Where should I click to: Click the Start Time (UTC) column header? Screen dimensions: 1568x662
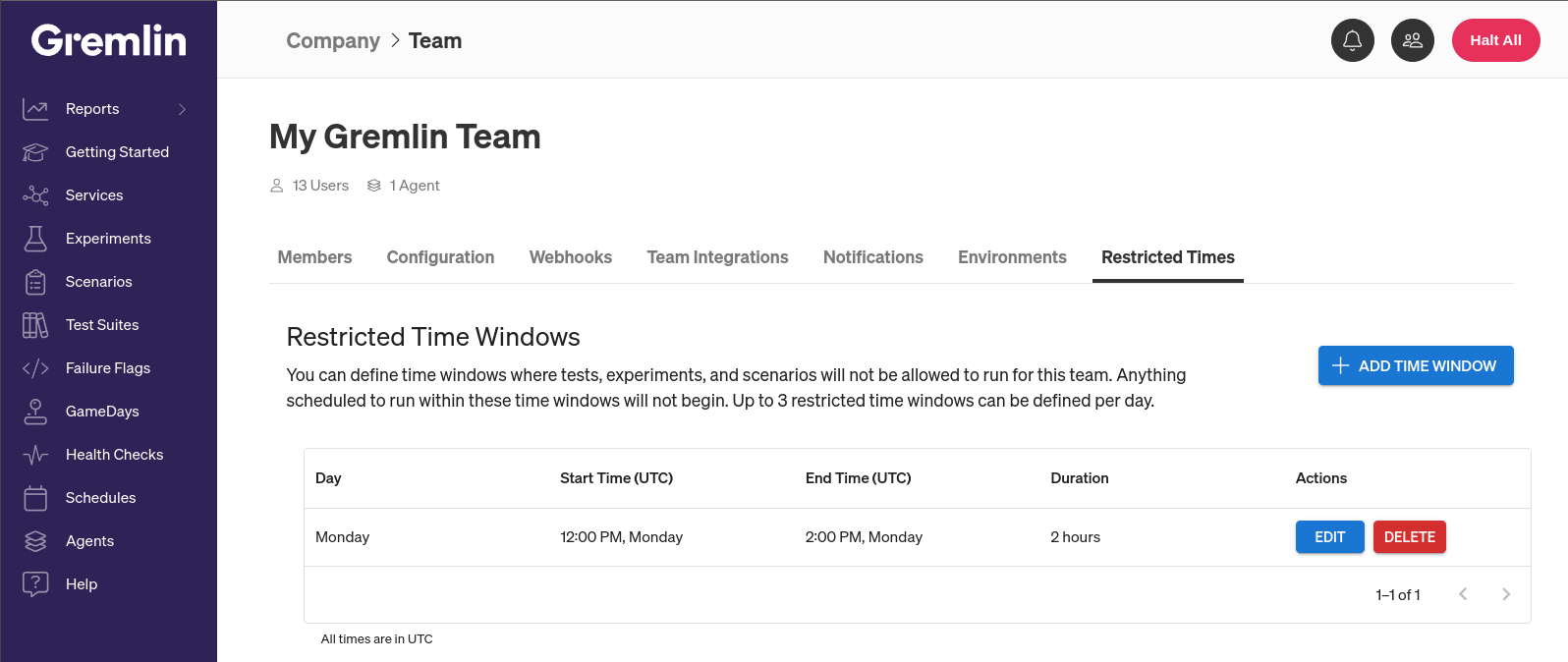pos(616,478)
